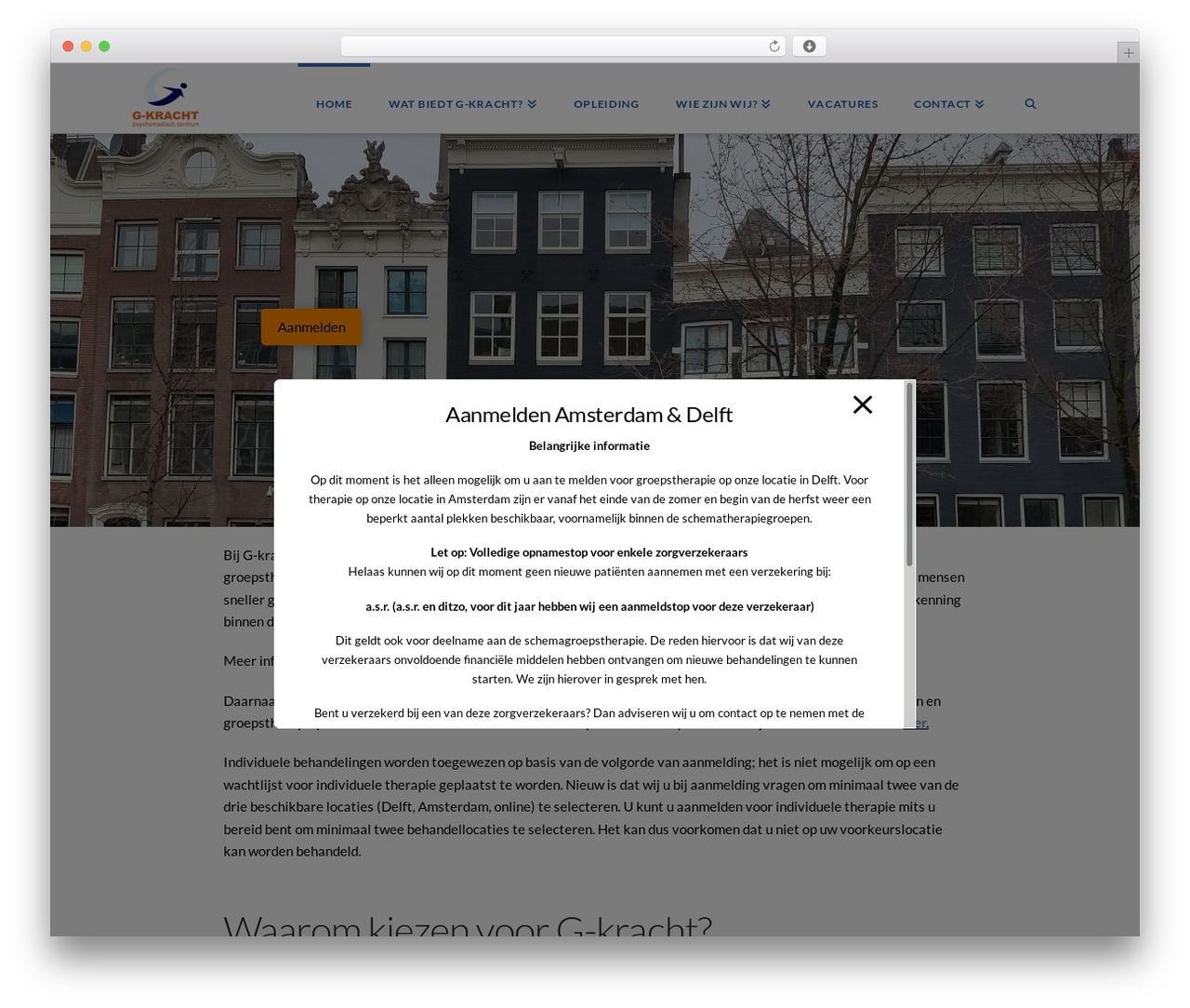Image resolution: width=1190 pixels, height=1008 pixels.
Task: Open a new tab with the plus button
Action: point(1128,53)
